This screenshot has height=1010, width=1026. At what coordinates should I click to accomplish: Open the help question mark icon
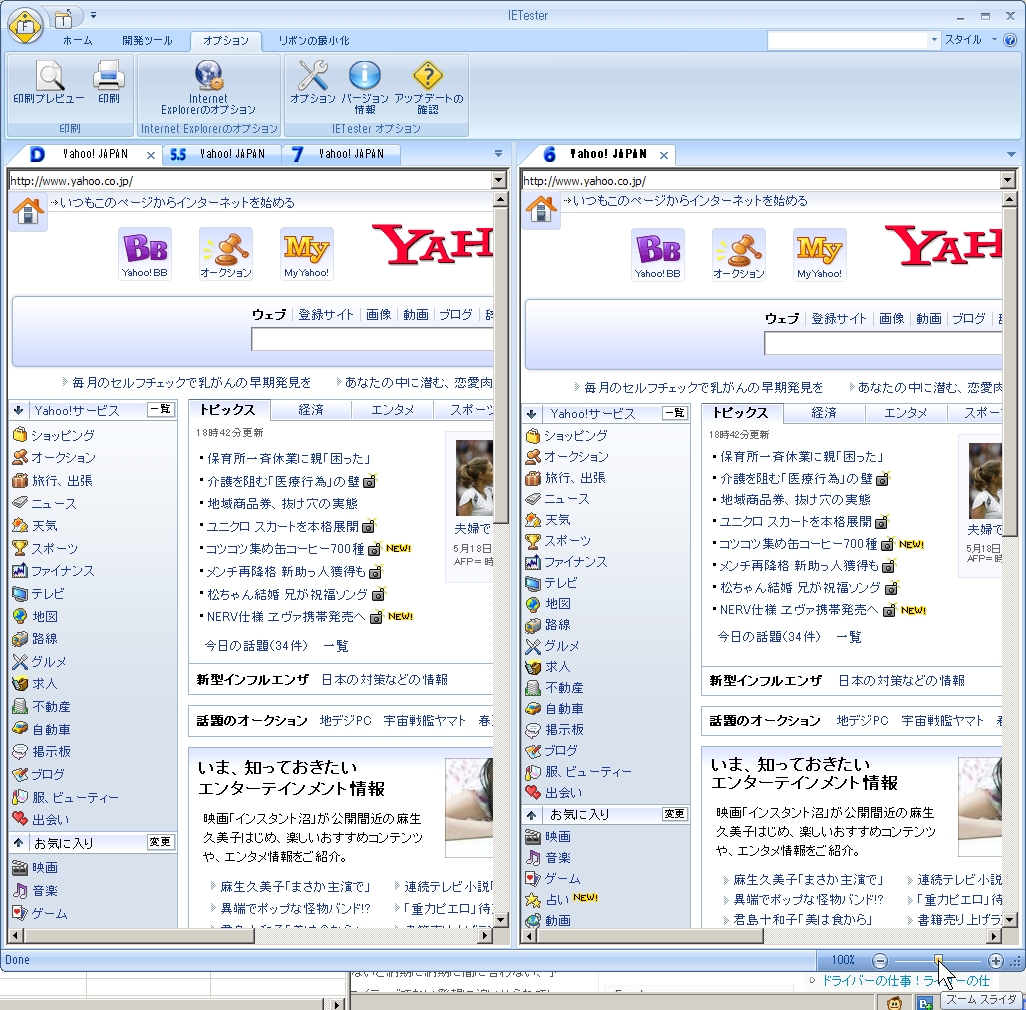(1010, 40)
